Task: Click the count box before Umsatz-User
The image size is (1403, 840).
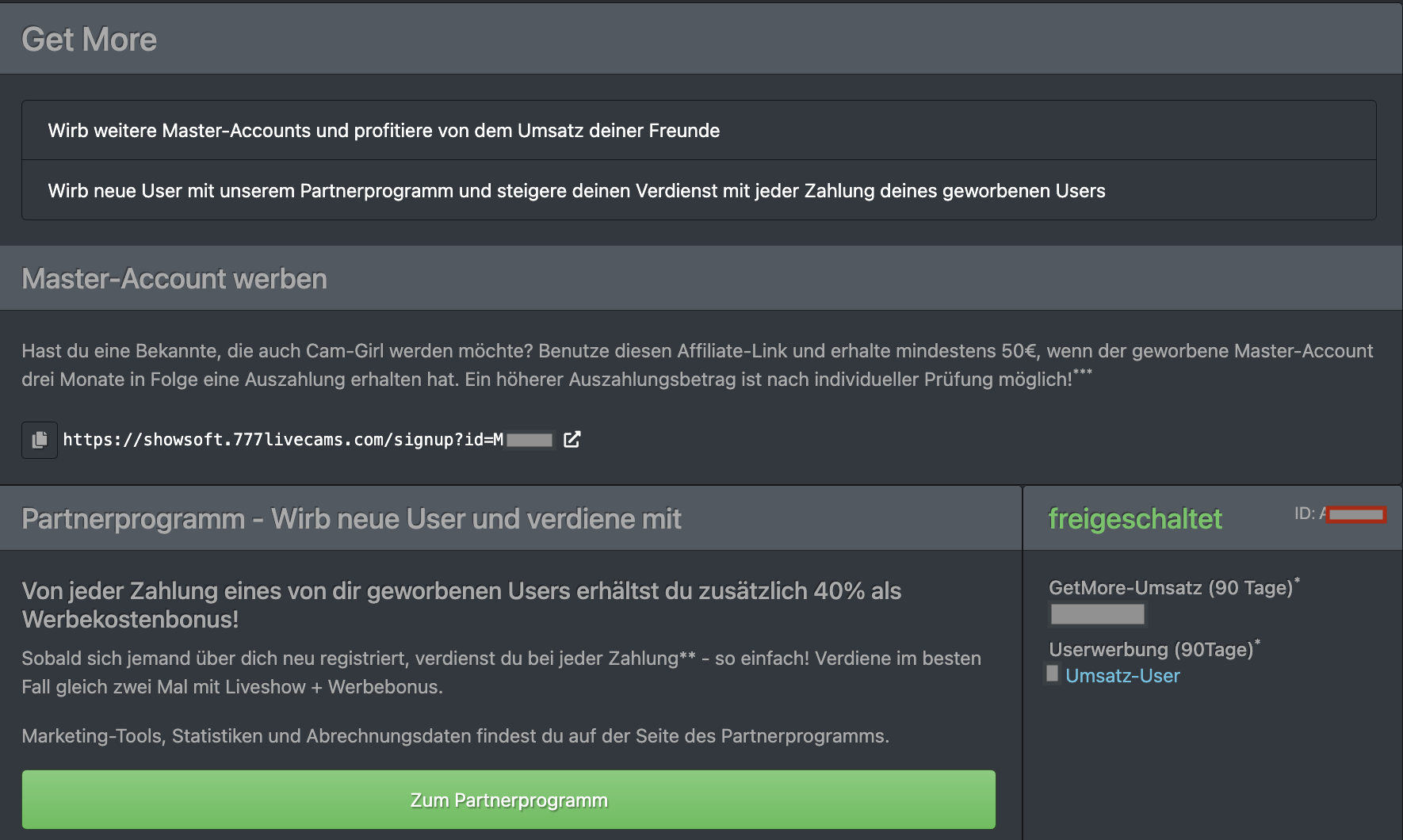Action: pyautogui.click(x=1052, y=674)
